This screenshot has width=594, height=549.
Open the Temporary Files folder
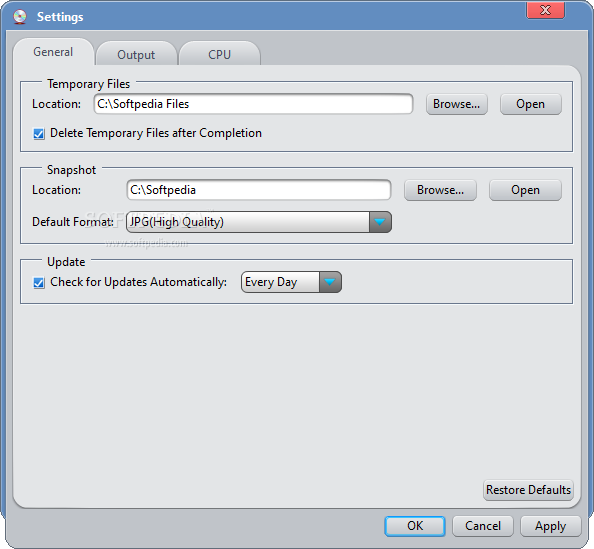point(530,104)
